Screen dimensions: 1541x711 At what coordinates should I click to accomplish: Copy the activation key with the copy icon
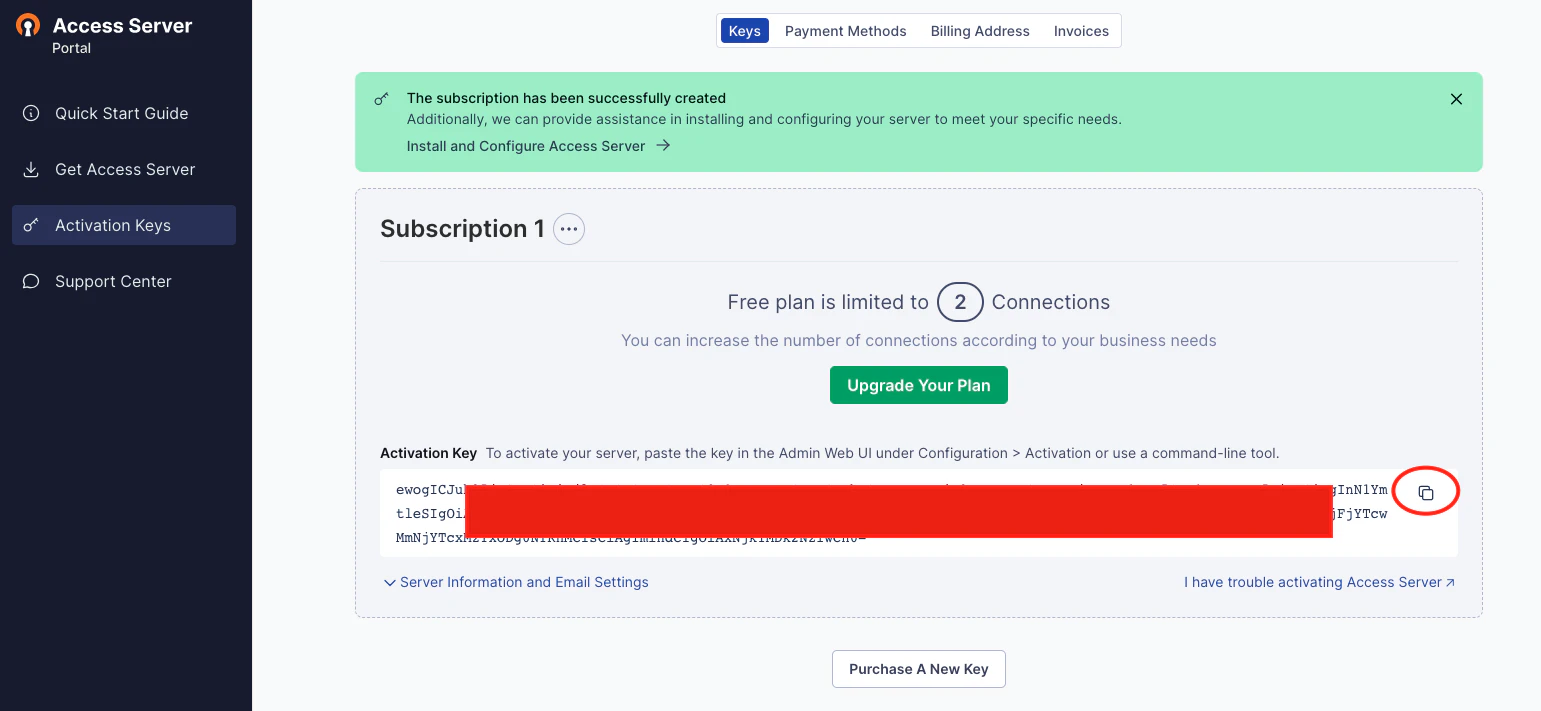tap(1426, 493)
